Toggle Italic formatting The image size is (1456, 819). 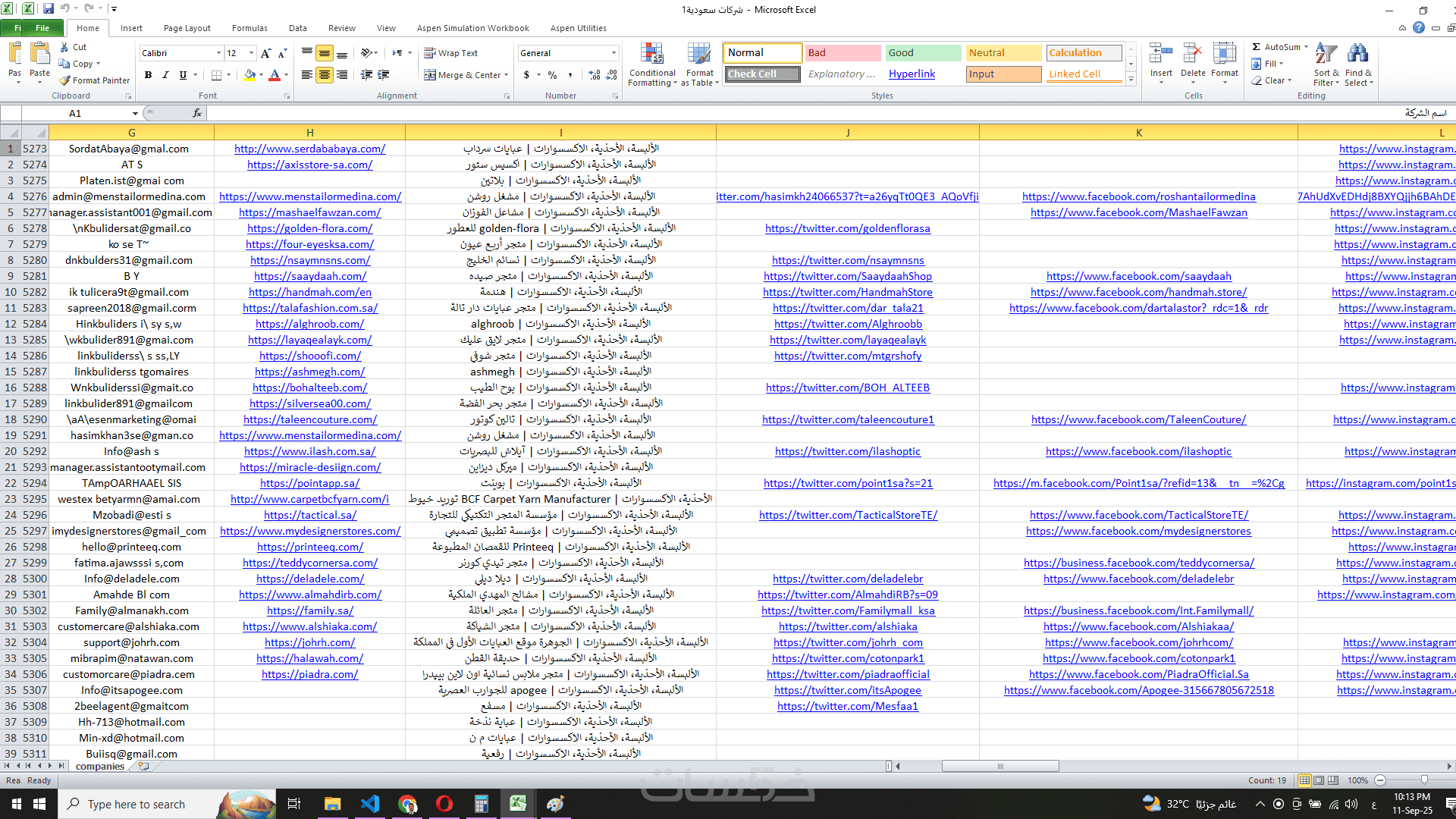[165, 75]
